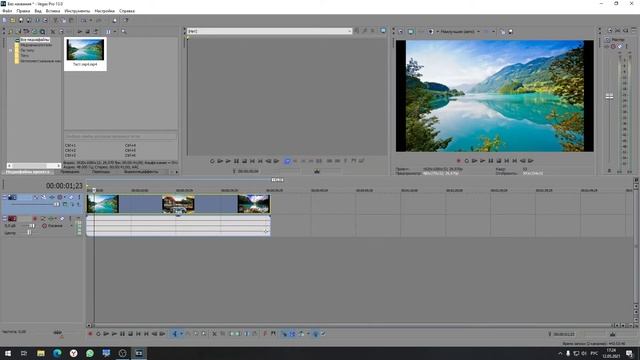The image size is (640, 360).
Task: Select the Normal Edit tool
Action: 175,334
